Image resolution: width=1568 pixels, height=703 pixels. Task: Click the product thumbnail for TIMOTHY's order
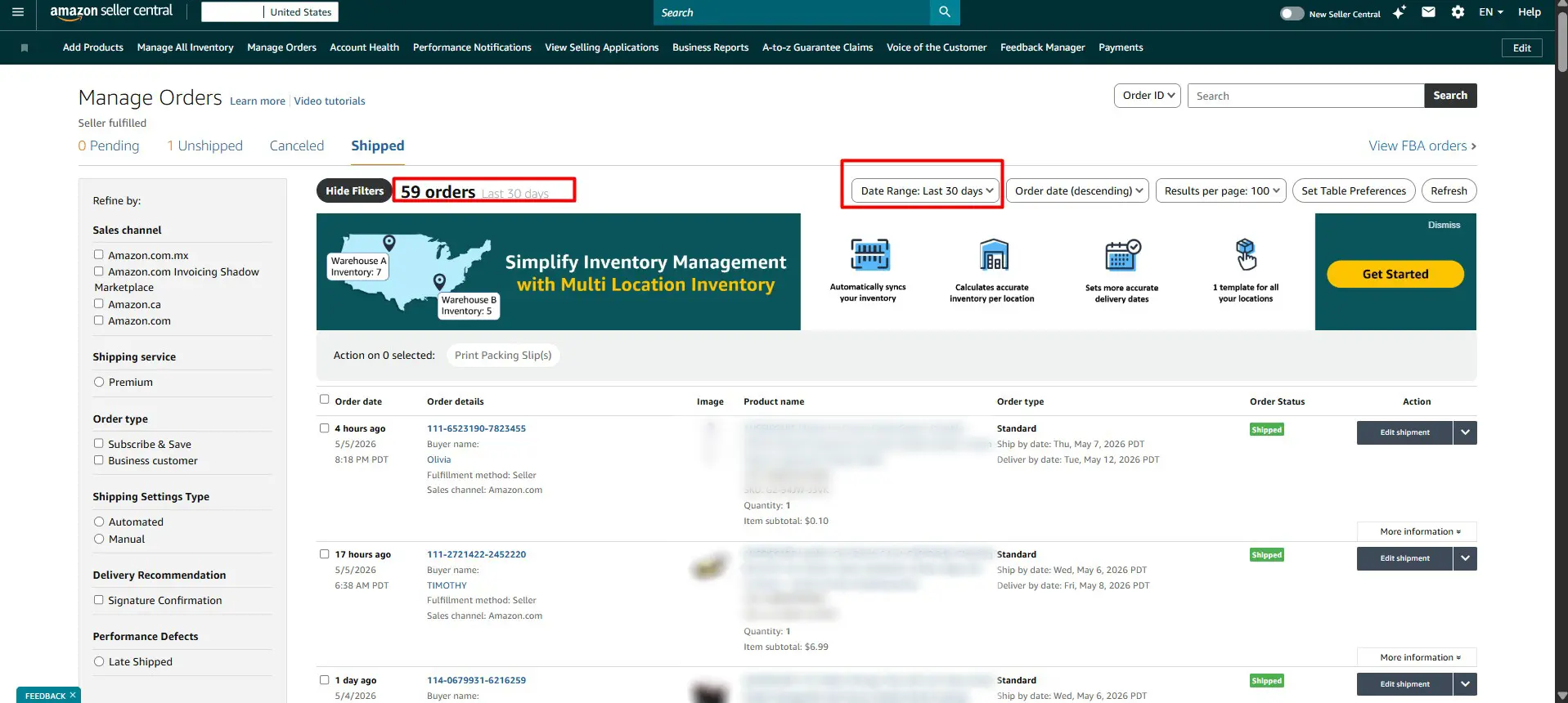point(709,566)
